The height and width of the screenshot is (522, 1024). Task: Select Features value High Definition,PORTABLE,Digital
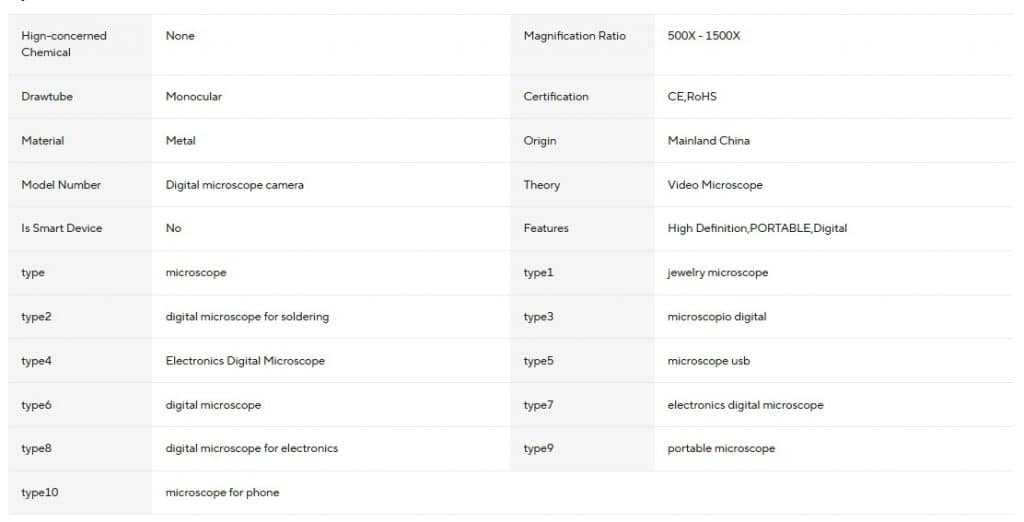click(757, 228)
